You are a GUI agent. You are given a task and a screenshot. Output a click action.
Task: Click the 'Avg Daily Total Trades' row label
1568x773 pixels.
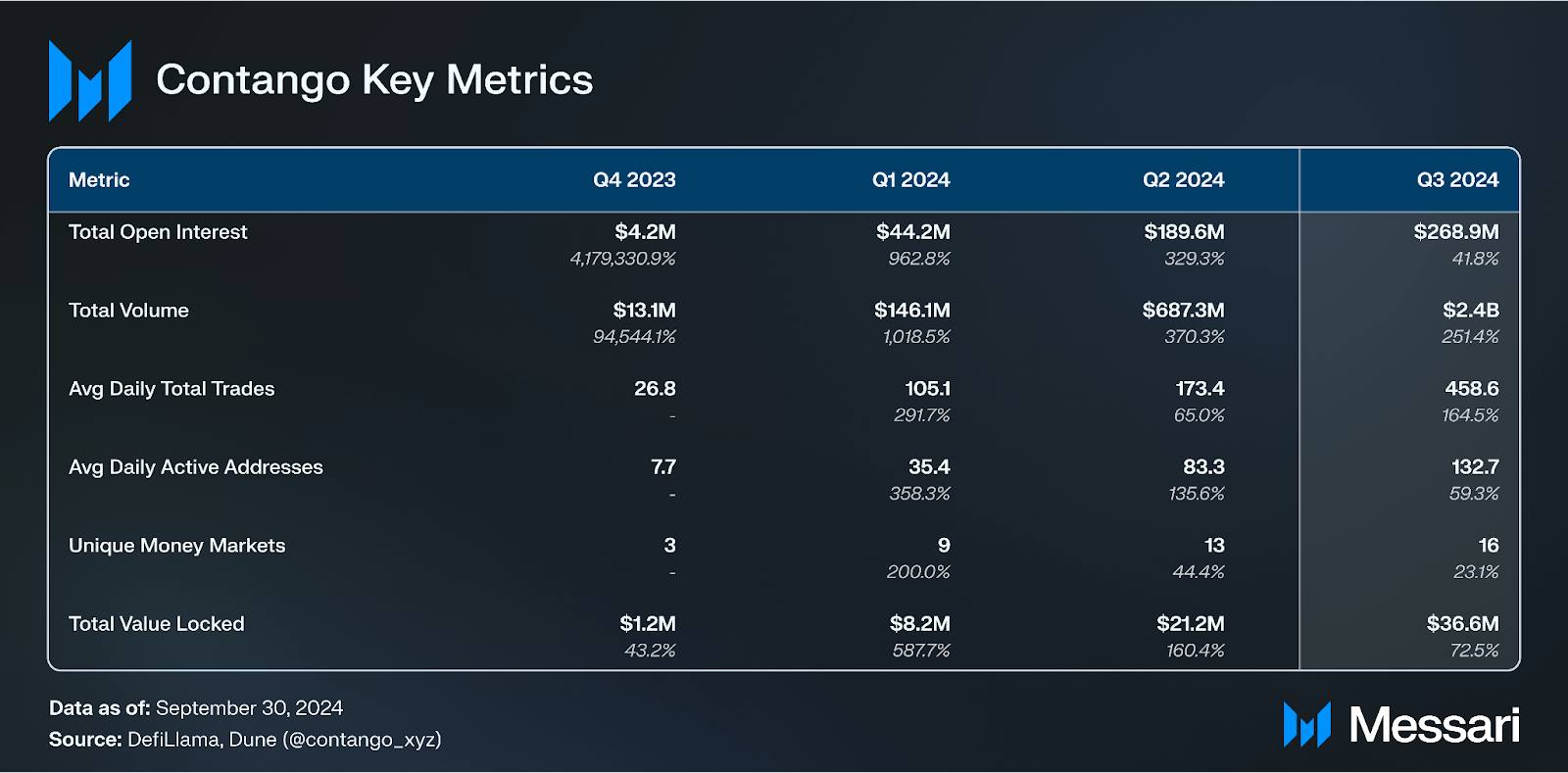point(171,389)
